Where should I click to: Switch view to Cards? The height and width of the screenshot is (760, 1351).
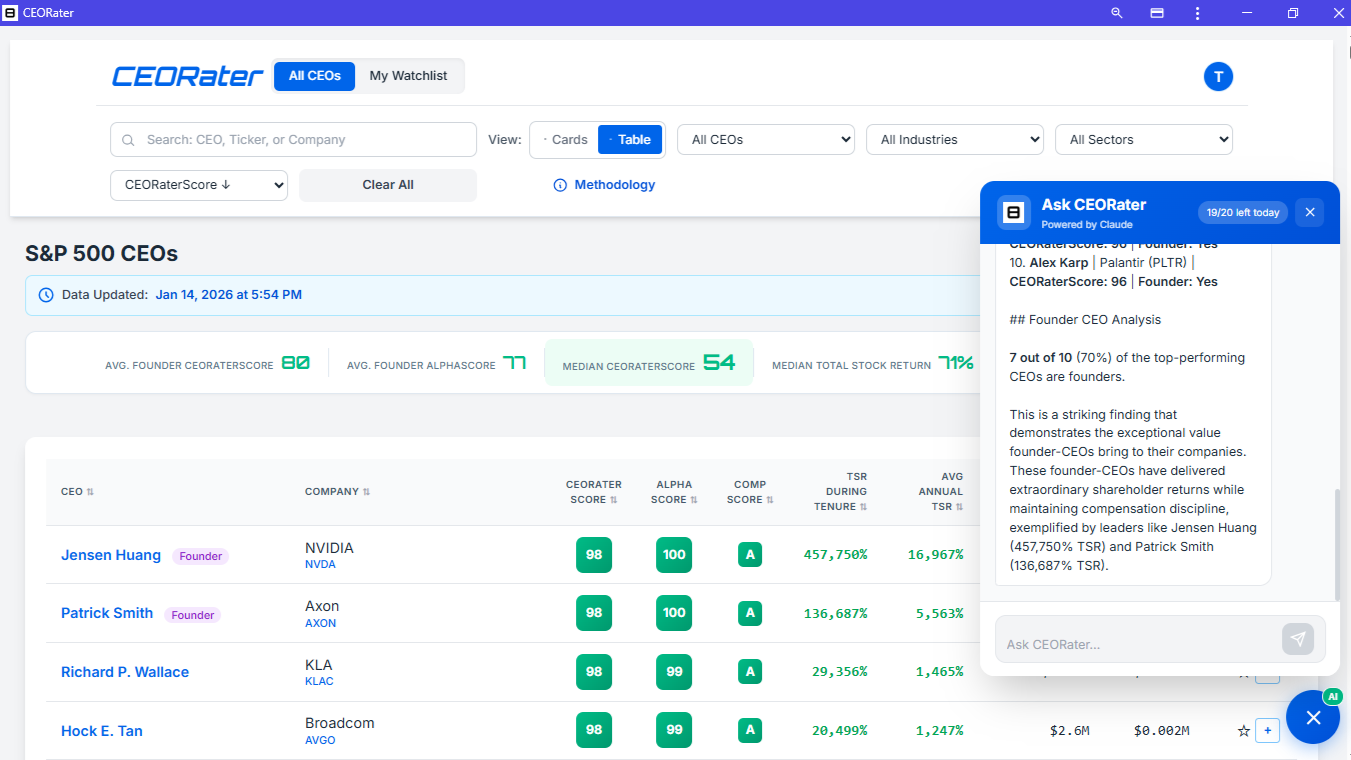point(565,140)
